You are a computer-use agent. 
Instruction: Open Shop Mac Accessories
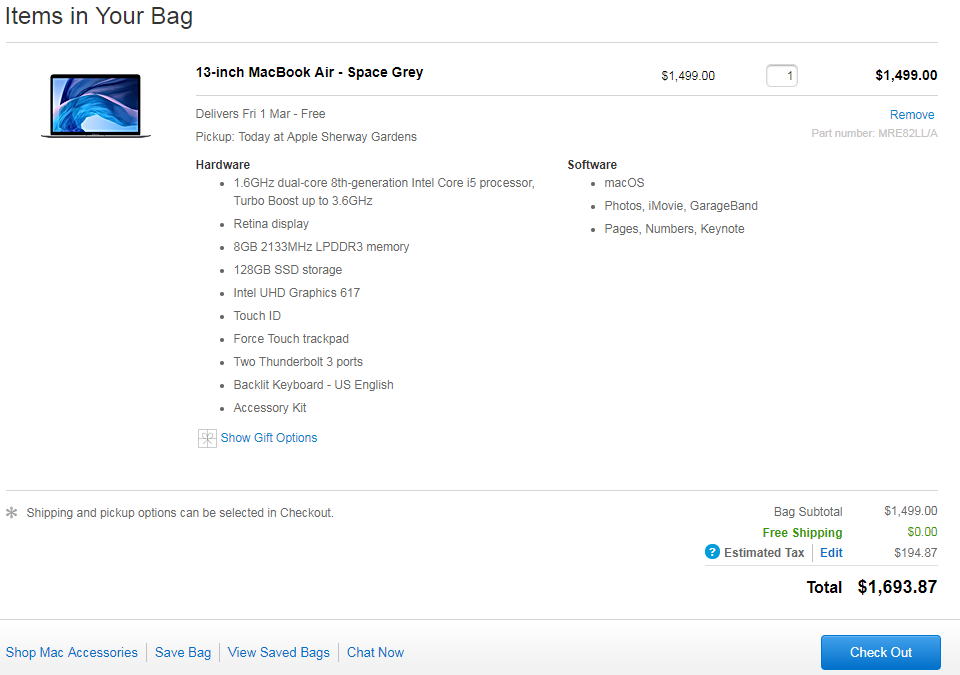72,652
